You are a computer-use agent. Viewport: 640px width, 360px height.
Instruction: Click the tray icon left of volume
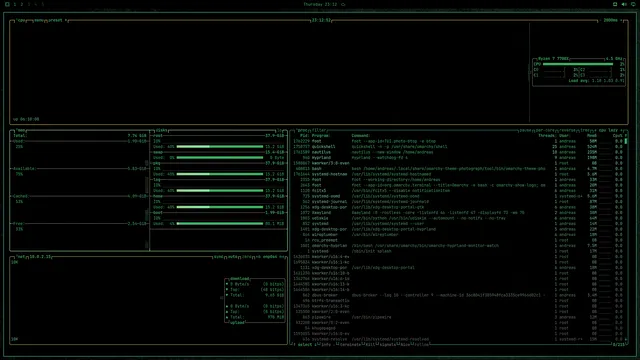tap(615, 4)
